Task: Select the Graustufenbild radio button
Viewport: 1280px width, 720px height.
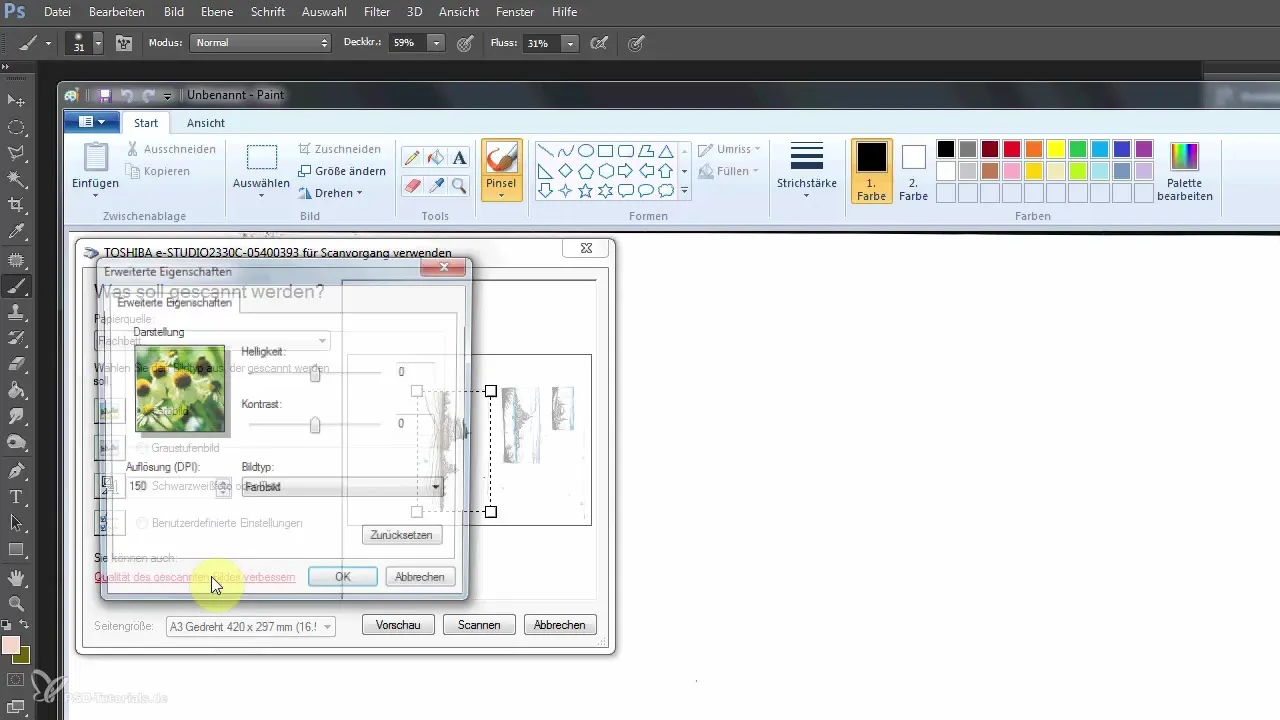Action: [x=142, y=448]
